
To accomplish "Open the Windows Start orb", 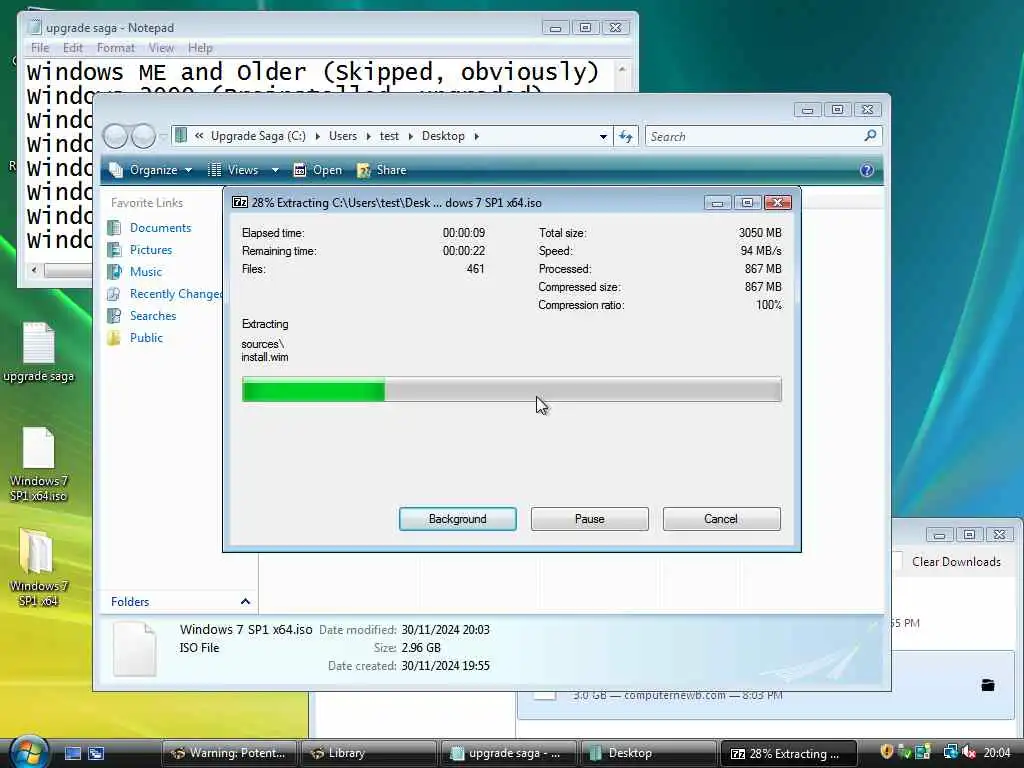I will point(28,752).
